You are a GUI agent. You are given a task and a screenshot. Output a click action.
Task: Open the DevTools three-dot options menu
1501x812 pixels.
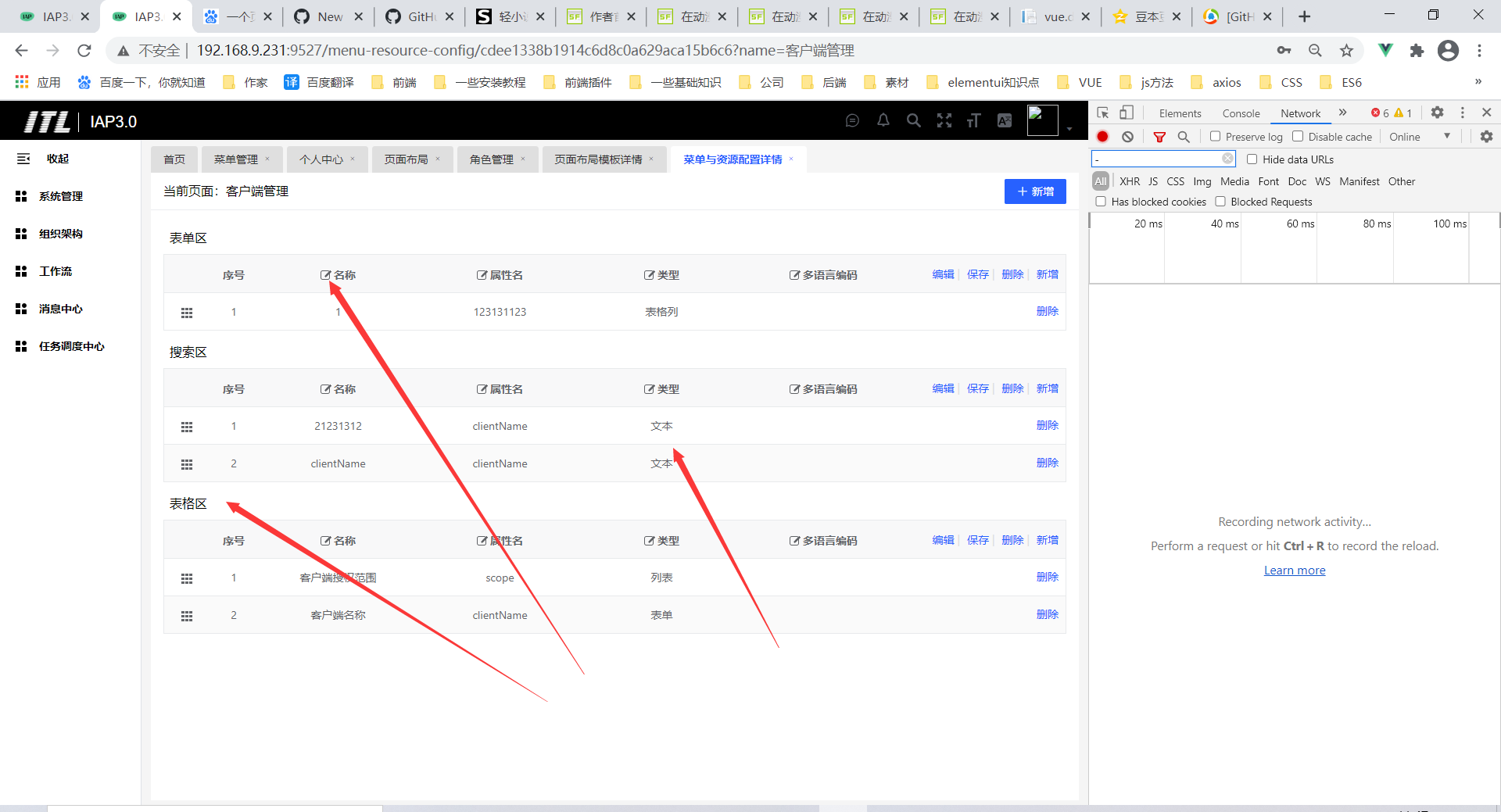tap(1463, 113)
